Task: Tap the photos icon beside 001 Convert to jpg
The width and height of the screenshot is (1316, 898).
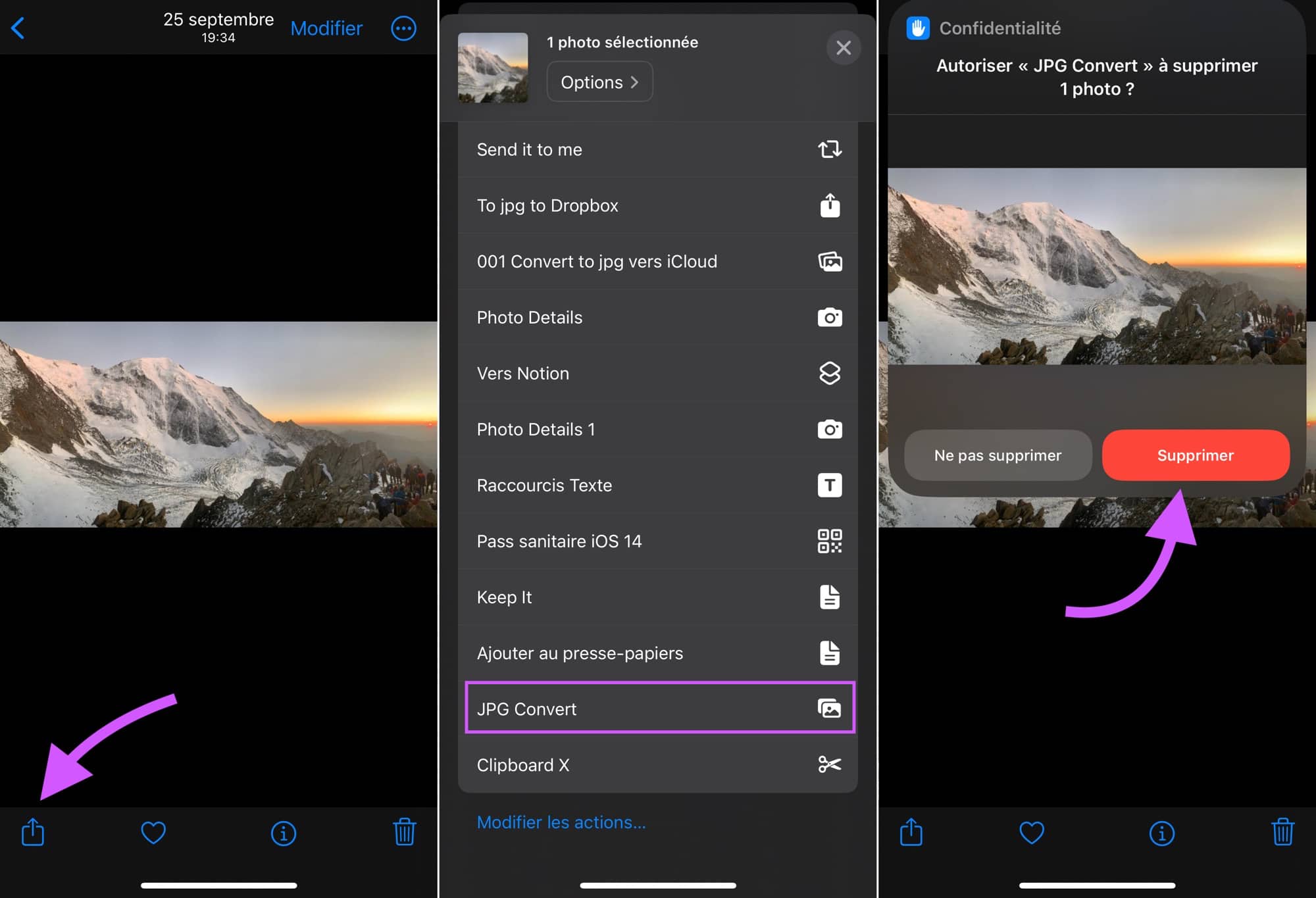Action: coord(830,261)
